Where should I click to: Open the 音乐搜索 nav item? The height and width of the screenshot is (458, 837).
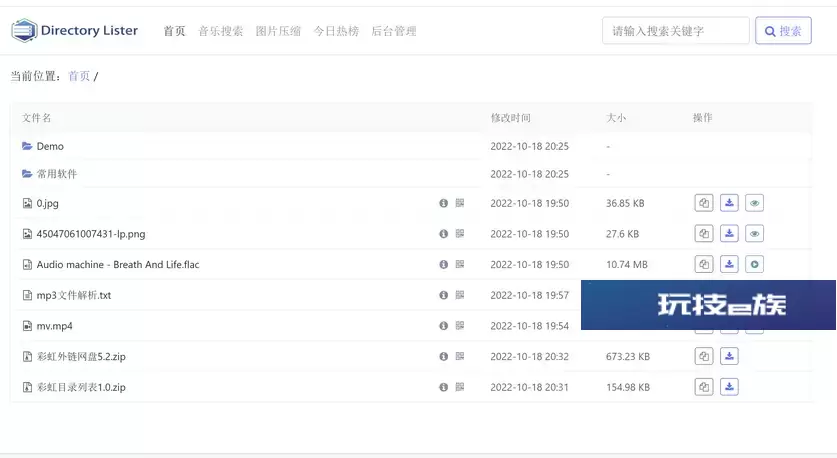tap(220, 31)
